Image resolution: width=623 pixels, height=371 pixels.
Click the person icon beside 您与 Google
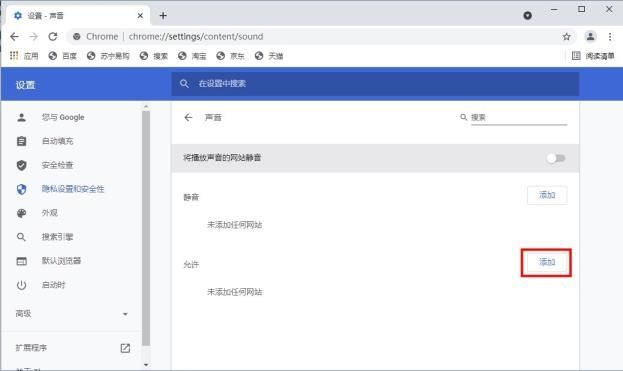point(21,117)
